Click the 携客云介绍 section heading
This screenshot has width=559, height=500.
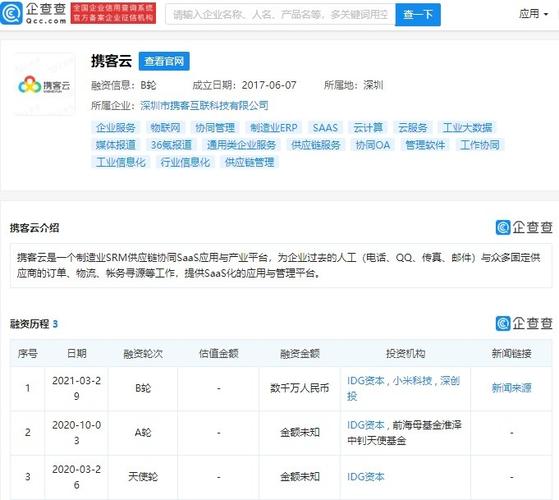click(x=34, y=228)
